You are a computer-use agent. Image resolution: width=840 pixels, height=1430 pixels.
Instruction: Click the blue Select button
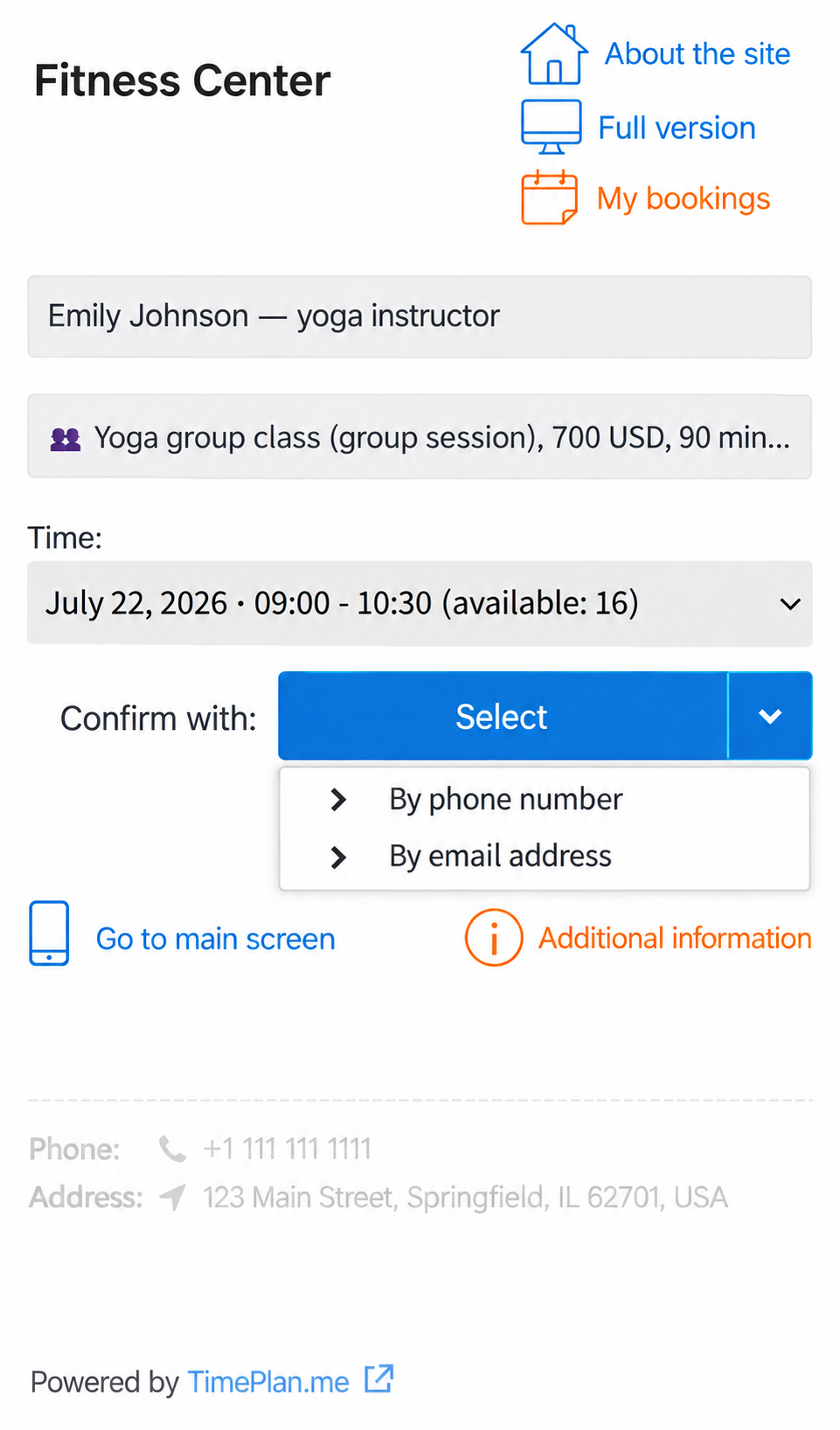(x=503, y=716)
